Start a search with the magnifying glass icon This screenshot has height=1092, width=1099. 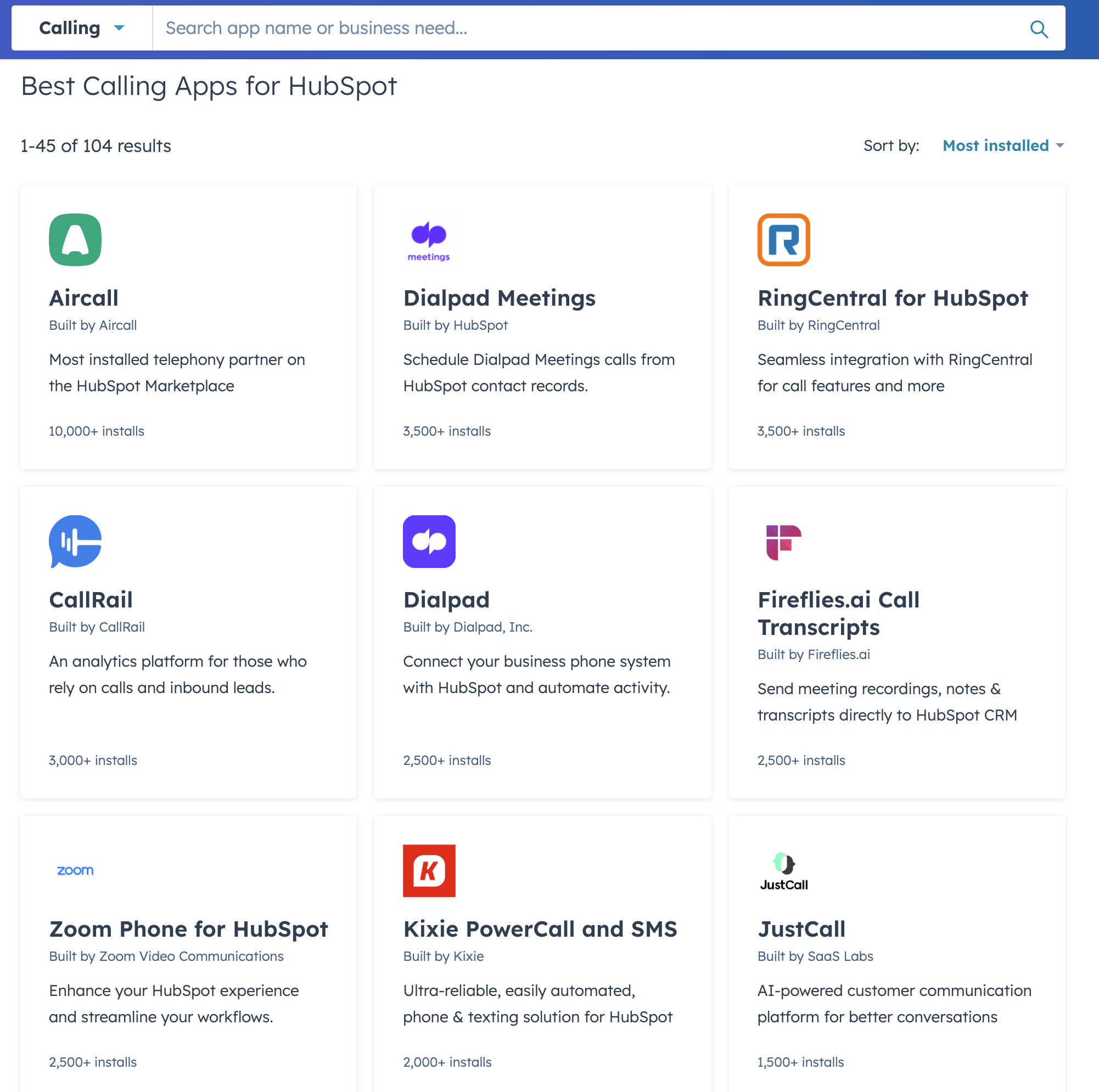1039,29
